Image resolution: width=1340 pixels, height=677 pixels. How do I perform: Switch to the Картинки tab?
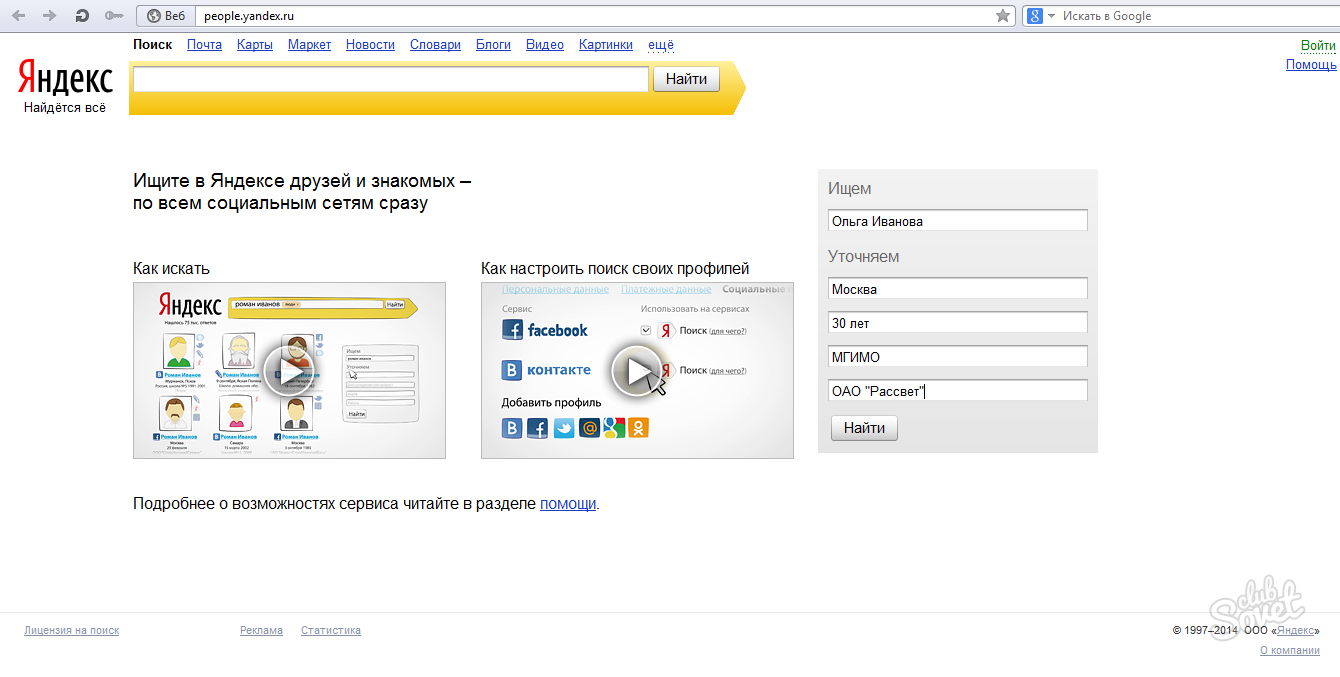(x=605, y=45)
